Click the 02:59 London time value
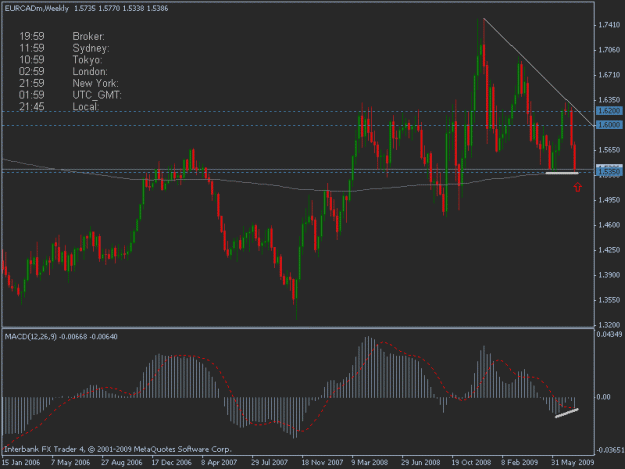 pos(32,71)
